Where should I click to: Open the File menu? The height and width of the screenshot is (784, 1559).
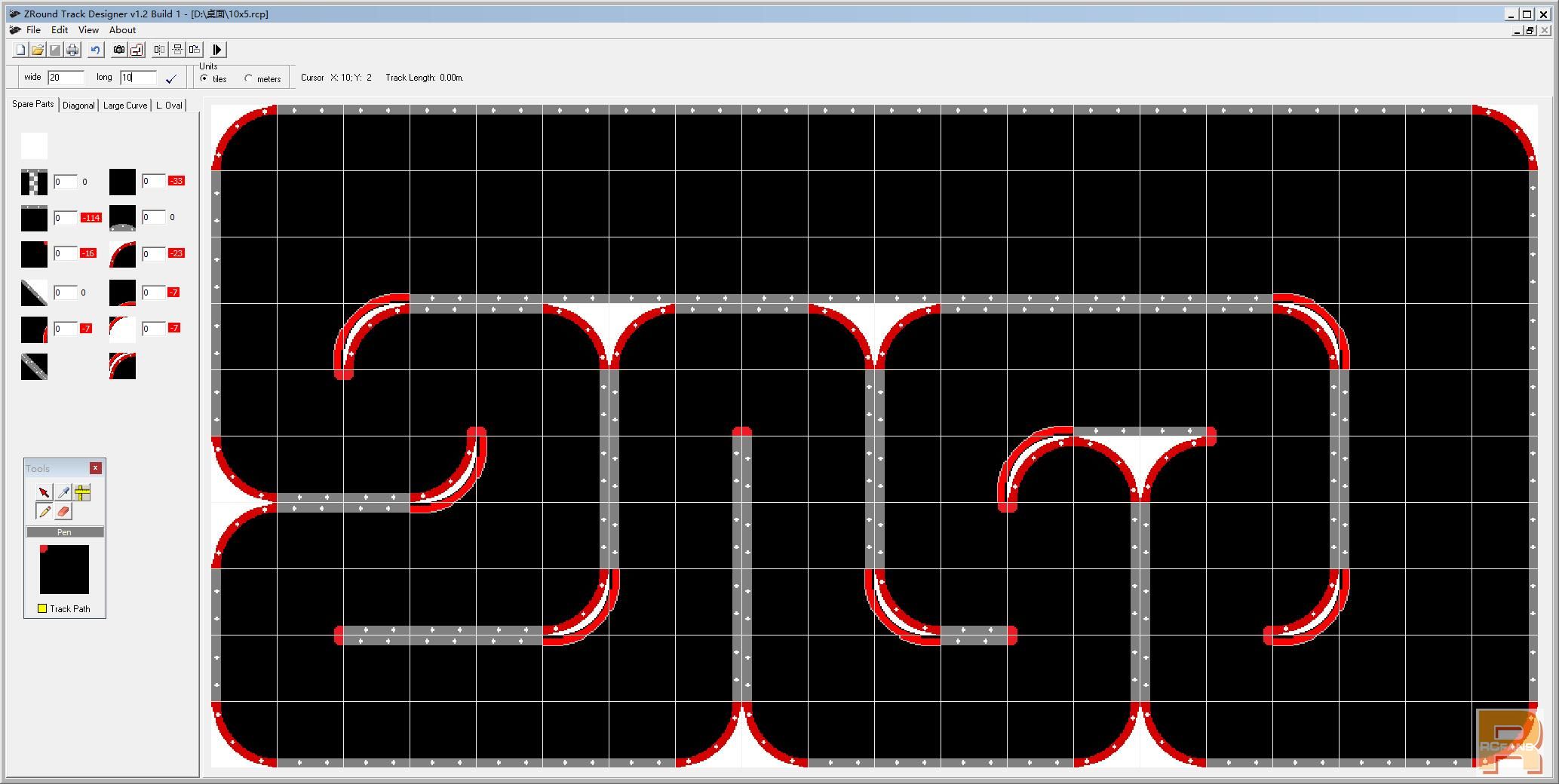[33, 30]
